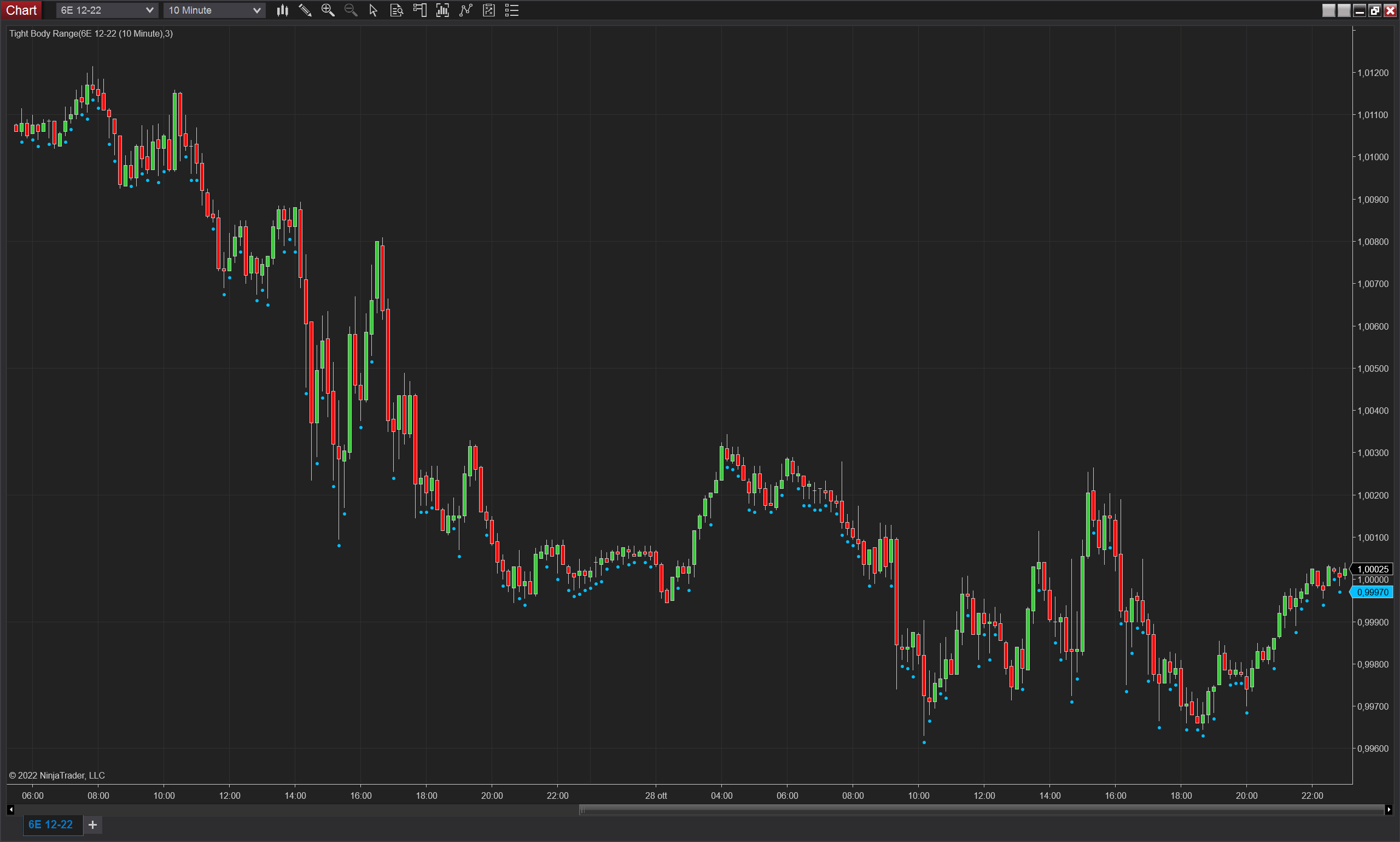Open the Strategies icon in toolbar

(x=488, y=10)
